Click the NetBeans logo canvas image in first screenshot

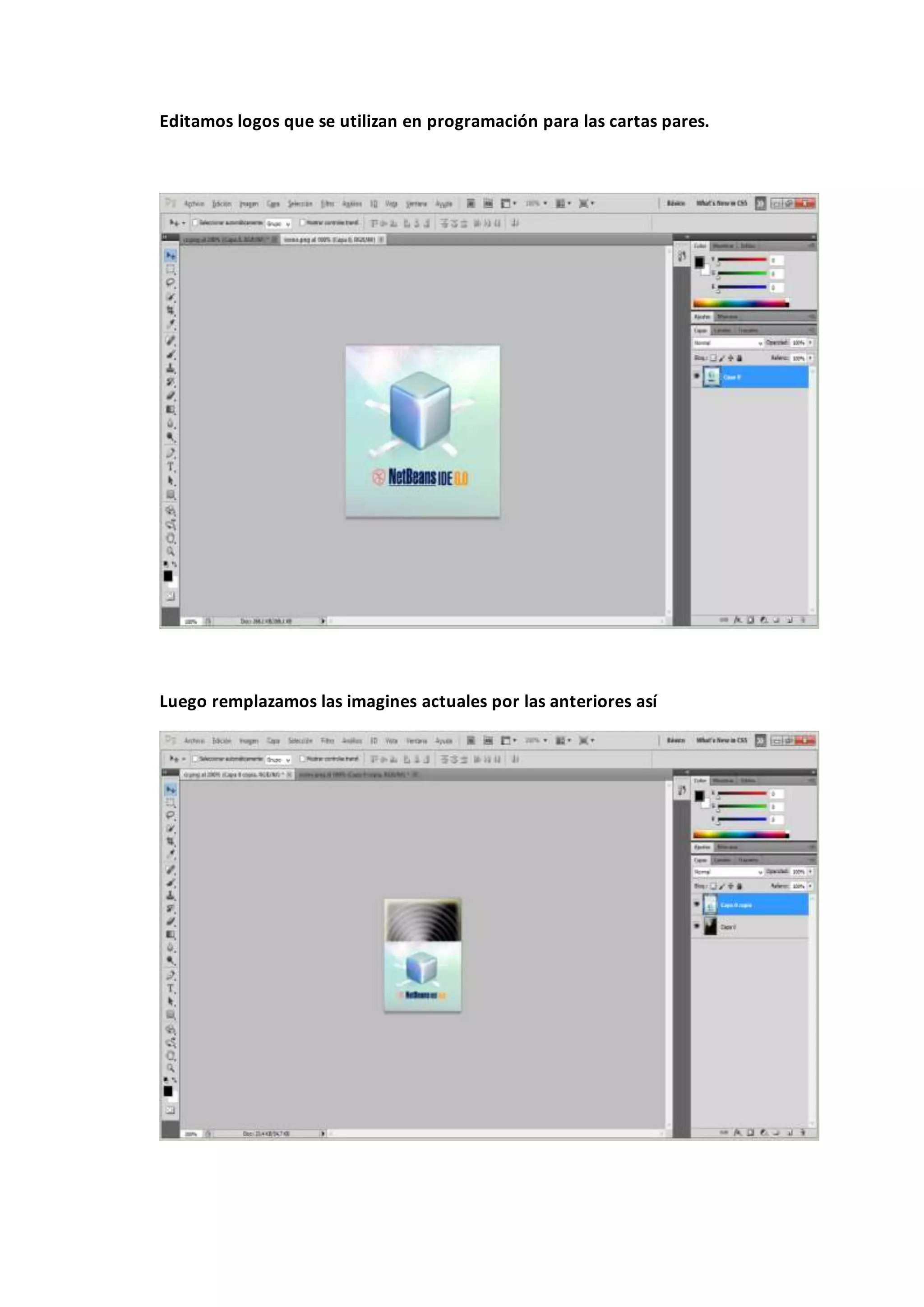pos(423,431)
